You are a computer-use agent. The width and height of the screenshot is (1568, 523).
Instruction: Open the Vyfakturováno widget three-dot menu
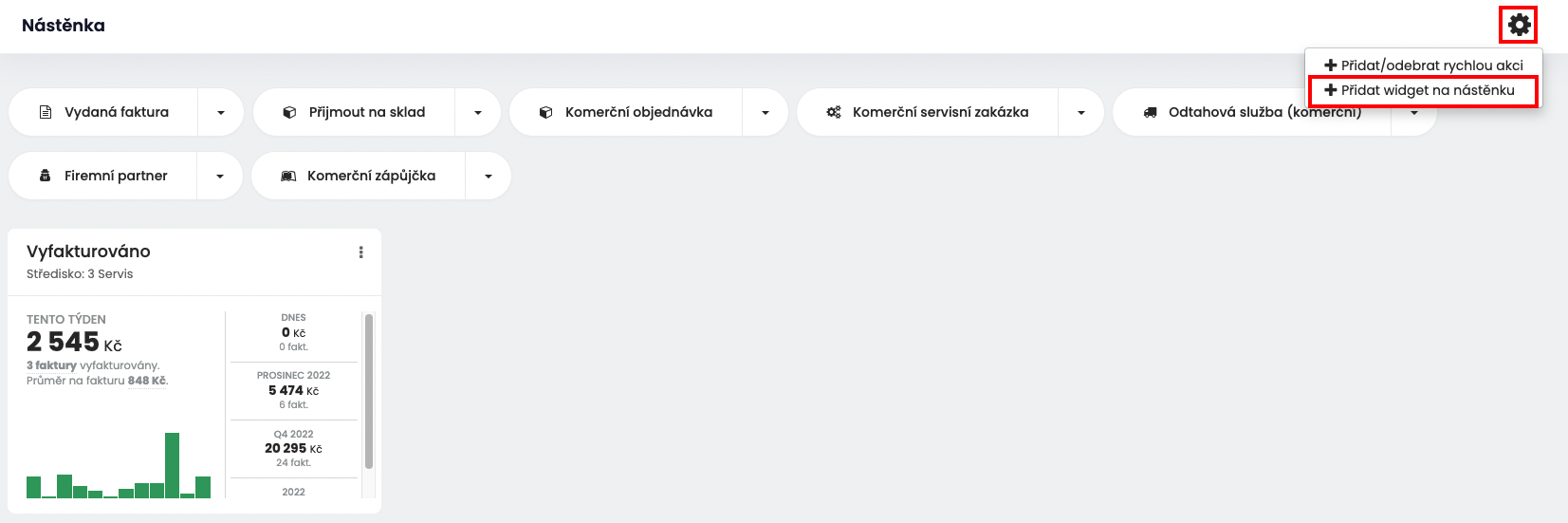coord(360,252)
